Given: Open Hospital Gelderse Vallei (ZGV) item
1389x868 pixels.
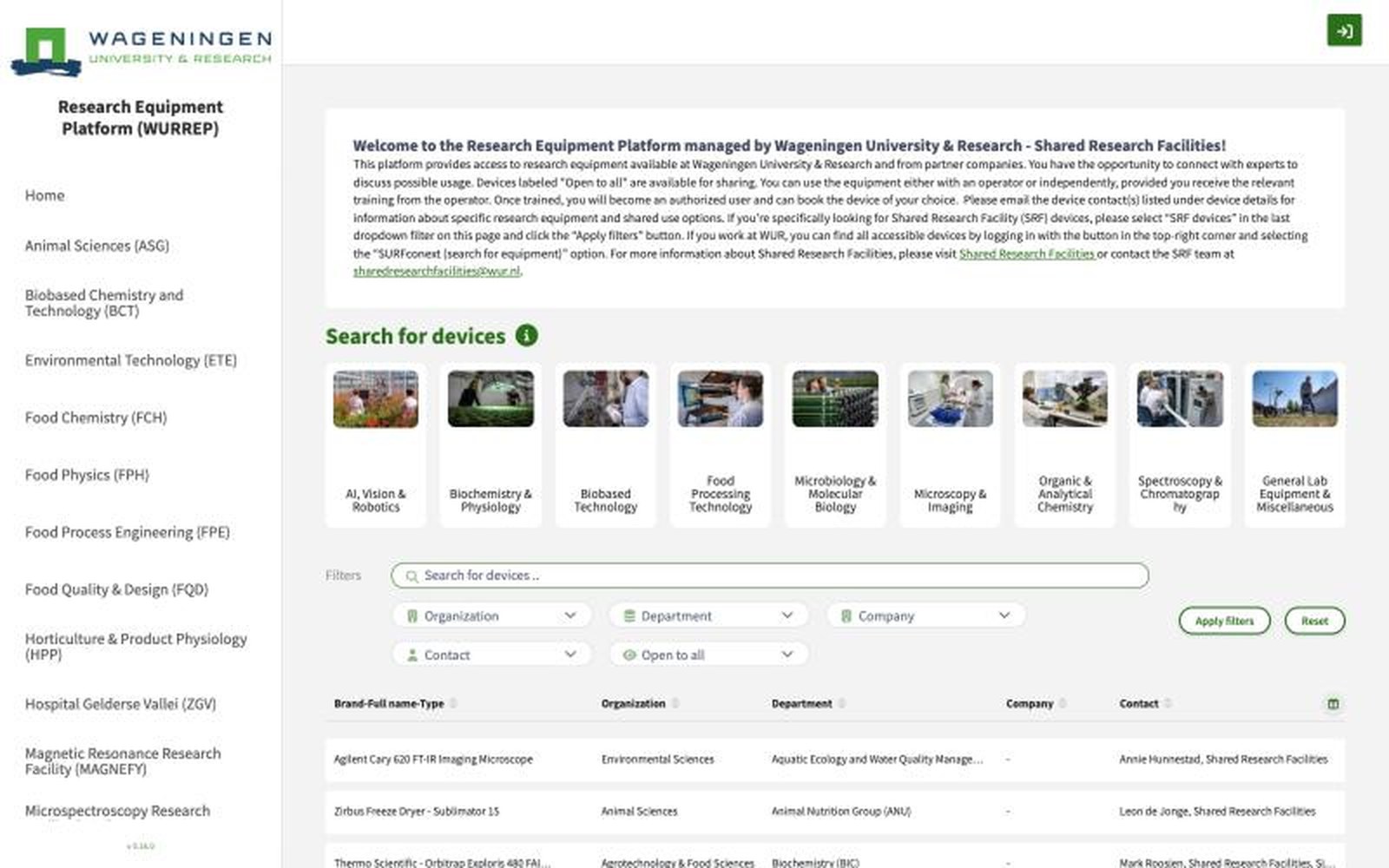Looking at the screenshot, I should coord(121,704).
